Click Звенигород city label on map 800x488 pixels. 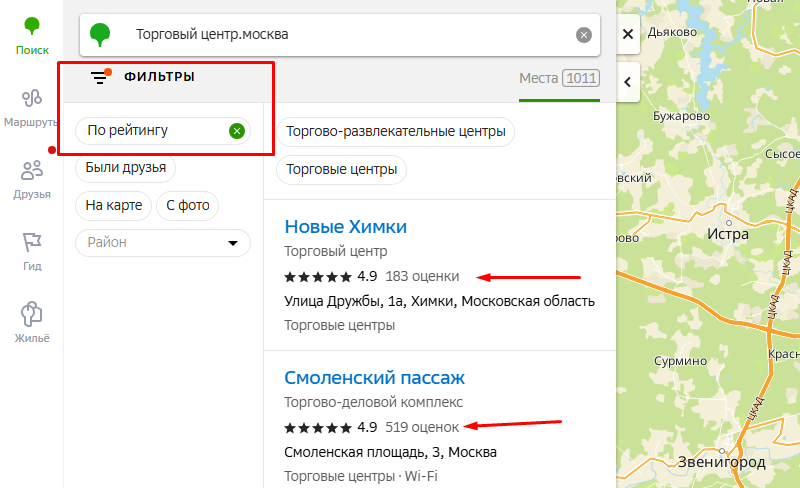[721, 462]
